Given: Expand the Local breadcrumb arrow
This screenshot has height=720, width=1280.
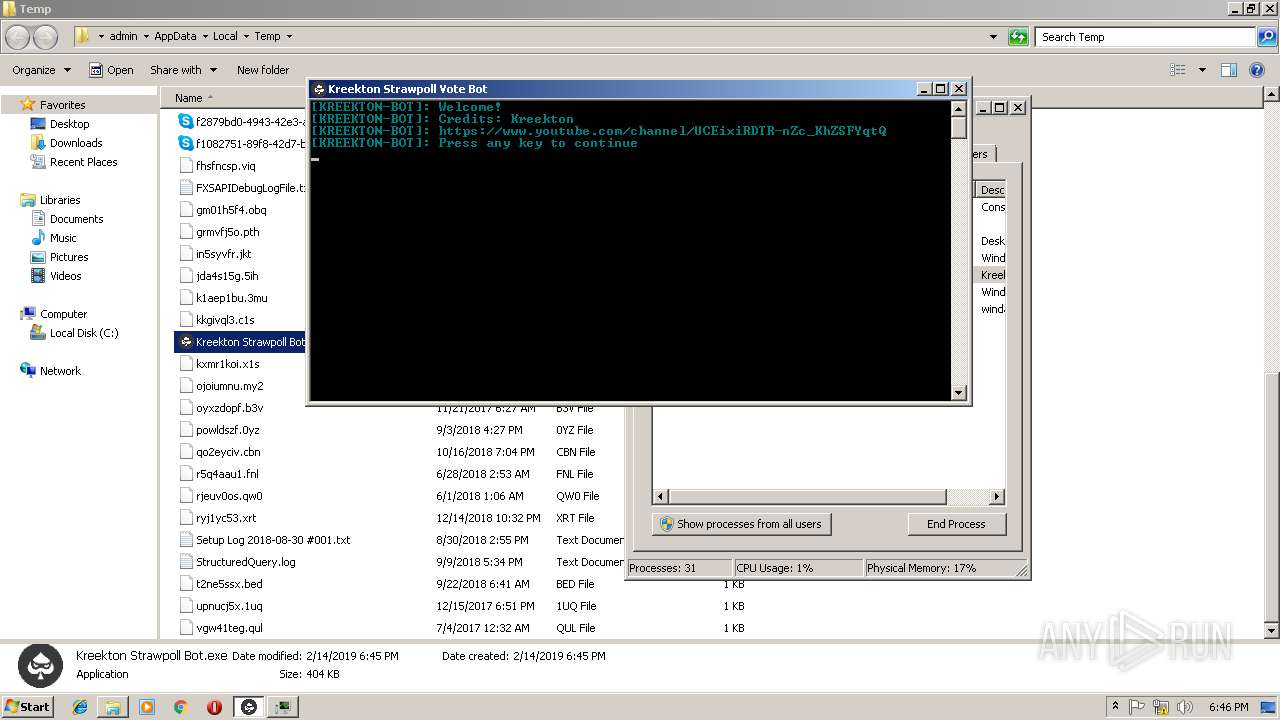Looking at the screenshot, I should (246, 37).
